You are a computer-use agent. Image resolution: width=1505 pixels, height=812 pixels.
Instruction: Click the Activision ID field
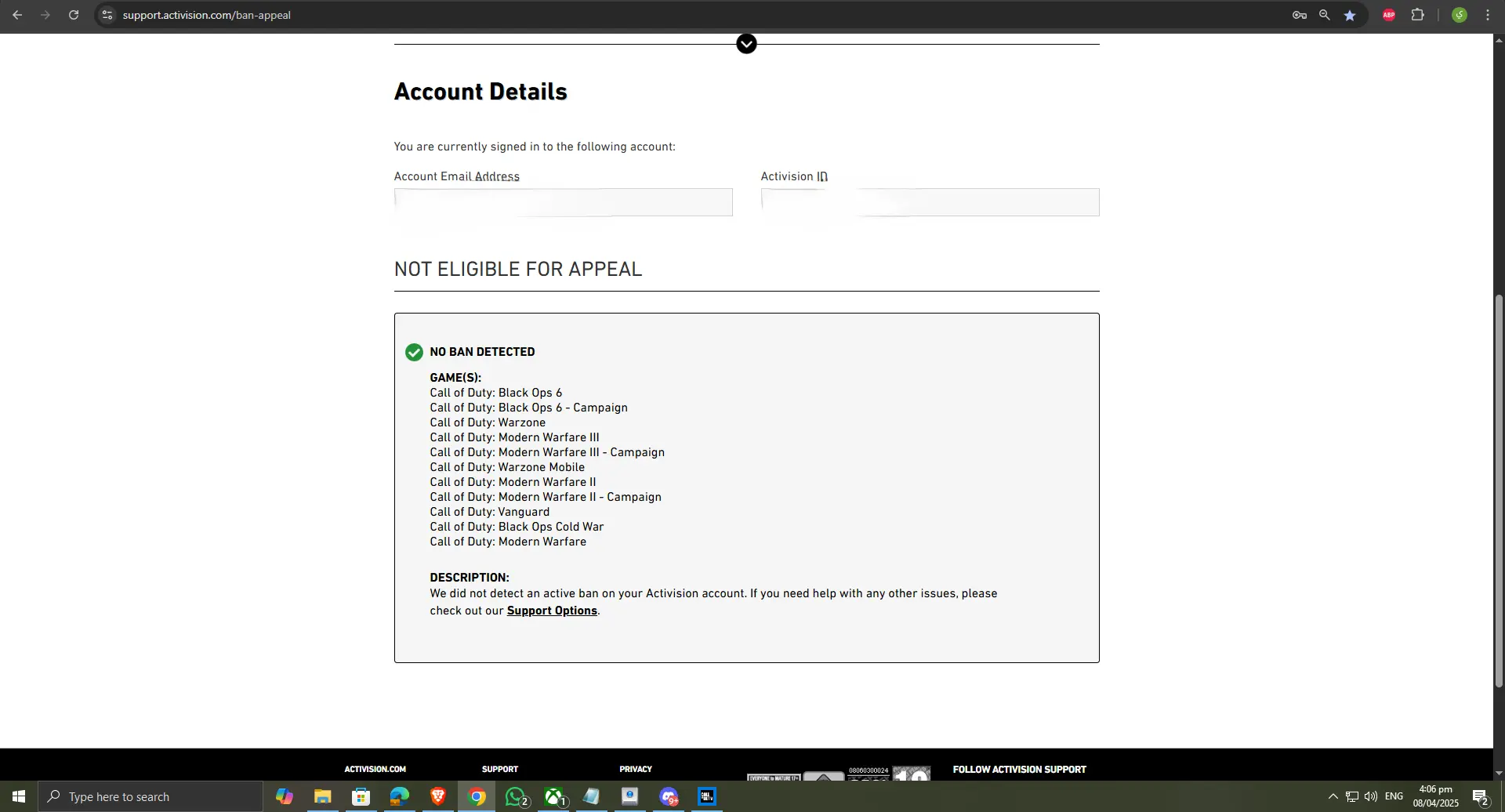tap(930, 202)
